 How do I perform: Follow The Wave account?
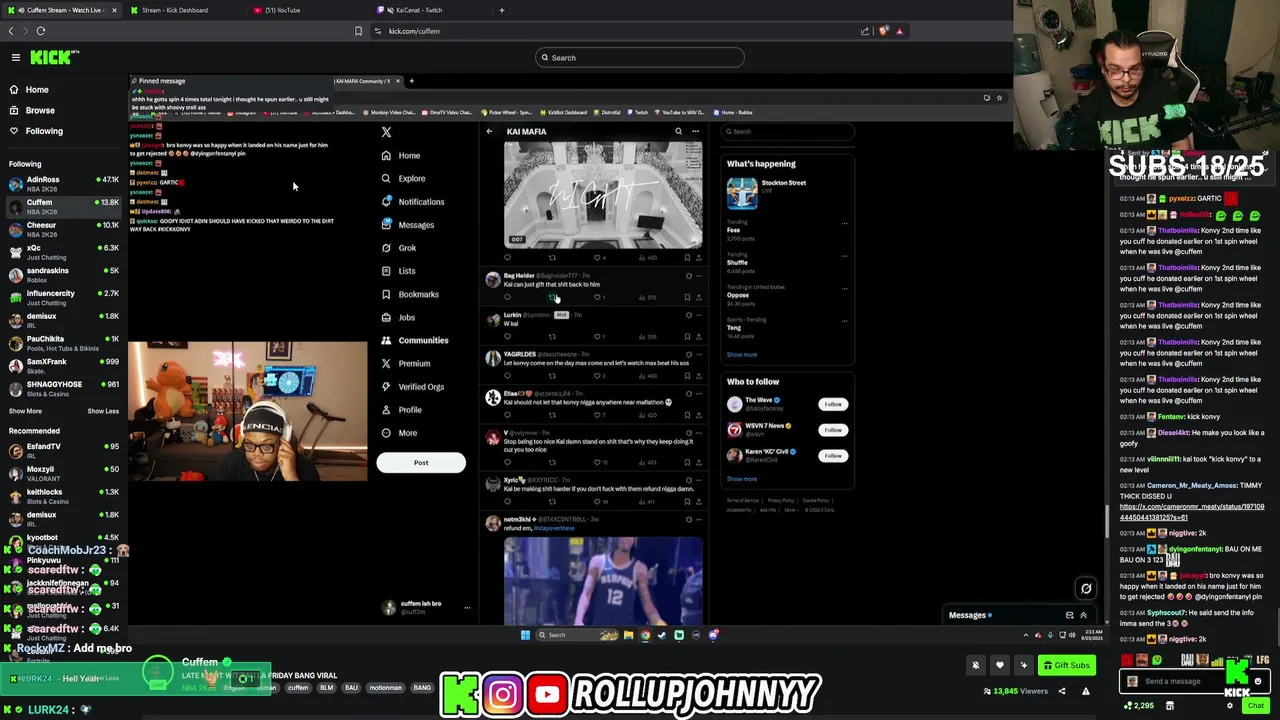click(833, 404)
